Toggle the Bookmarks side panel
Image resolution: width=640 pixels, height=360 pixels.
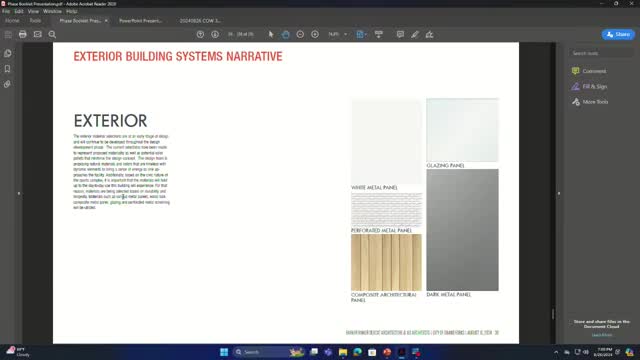[7, 69]
